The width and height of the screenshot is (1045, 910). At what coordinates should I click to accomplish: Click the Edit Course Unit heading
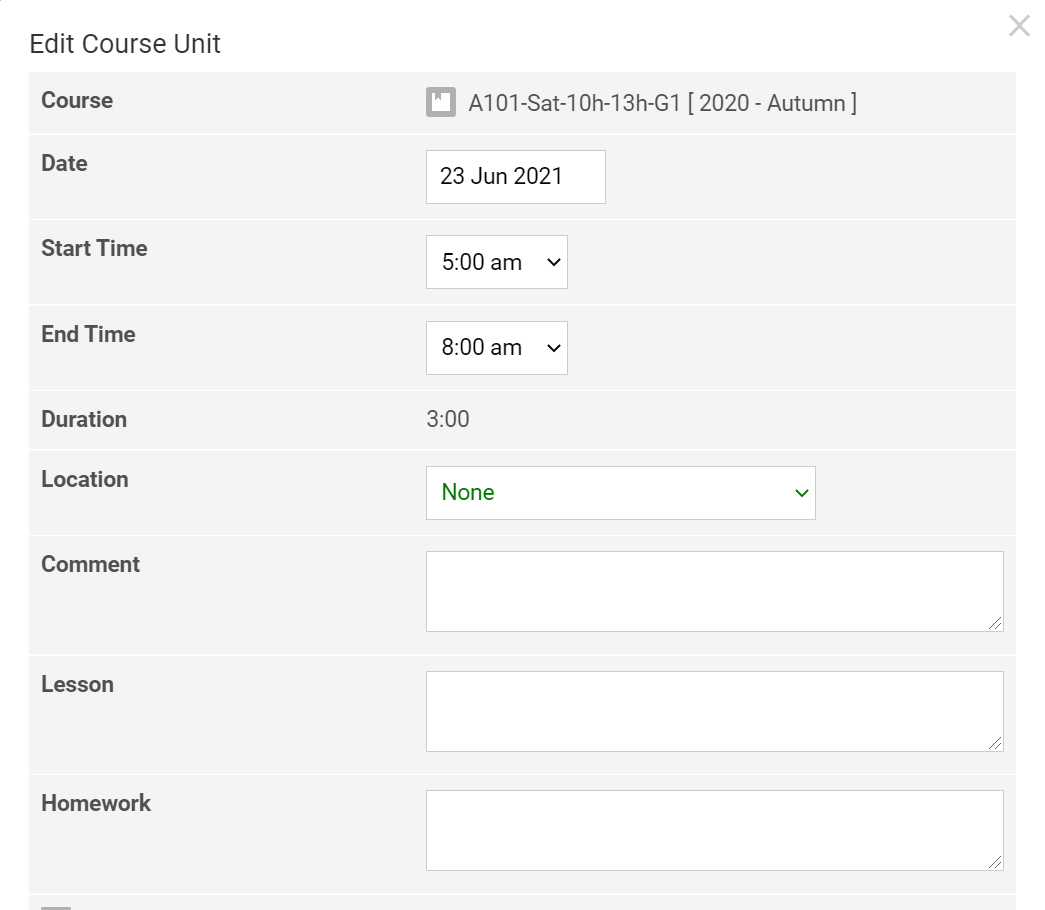(125, 44)
